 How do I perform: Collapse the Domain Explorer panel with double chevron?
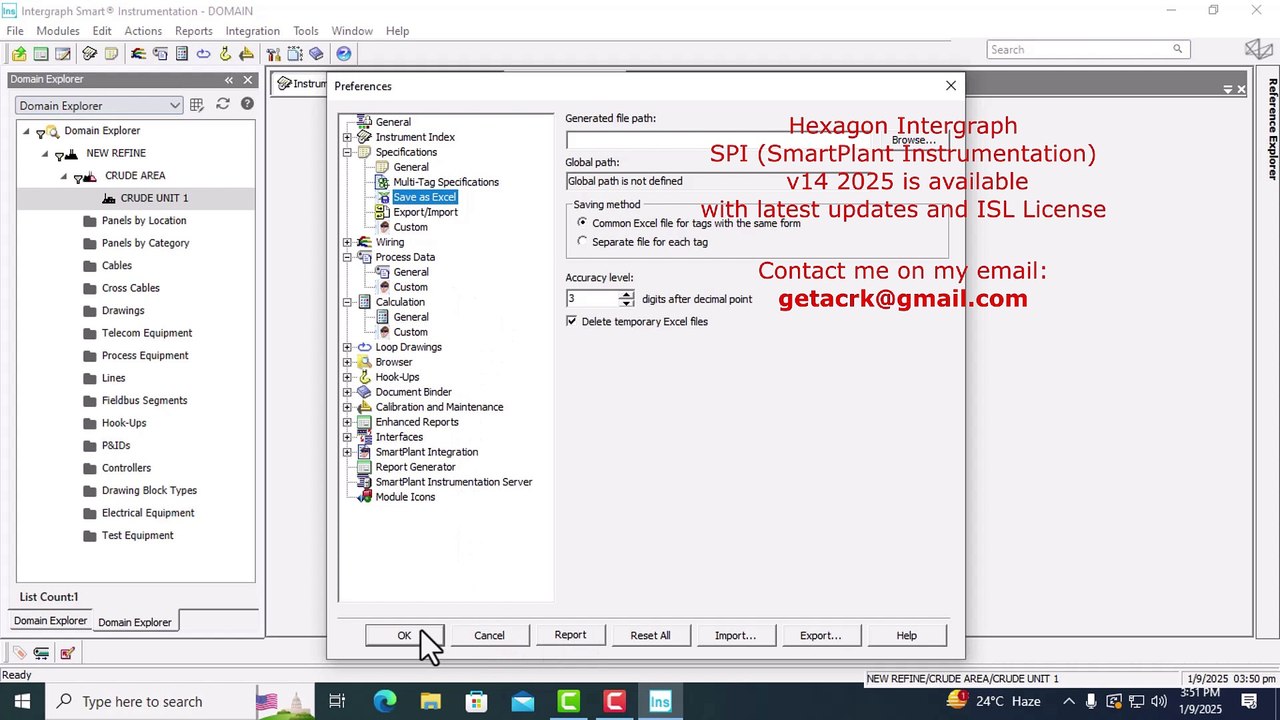[229, 80]
